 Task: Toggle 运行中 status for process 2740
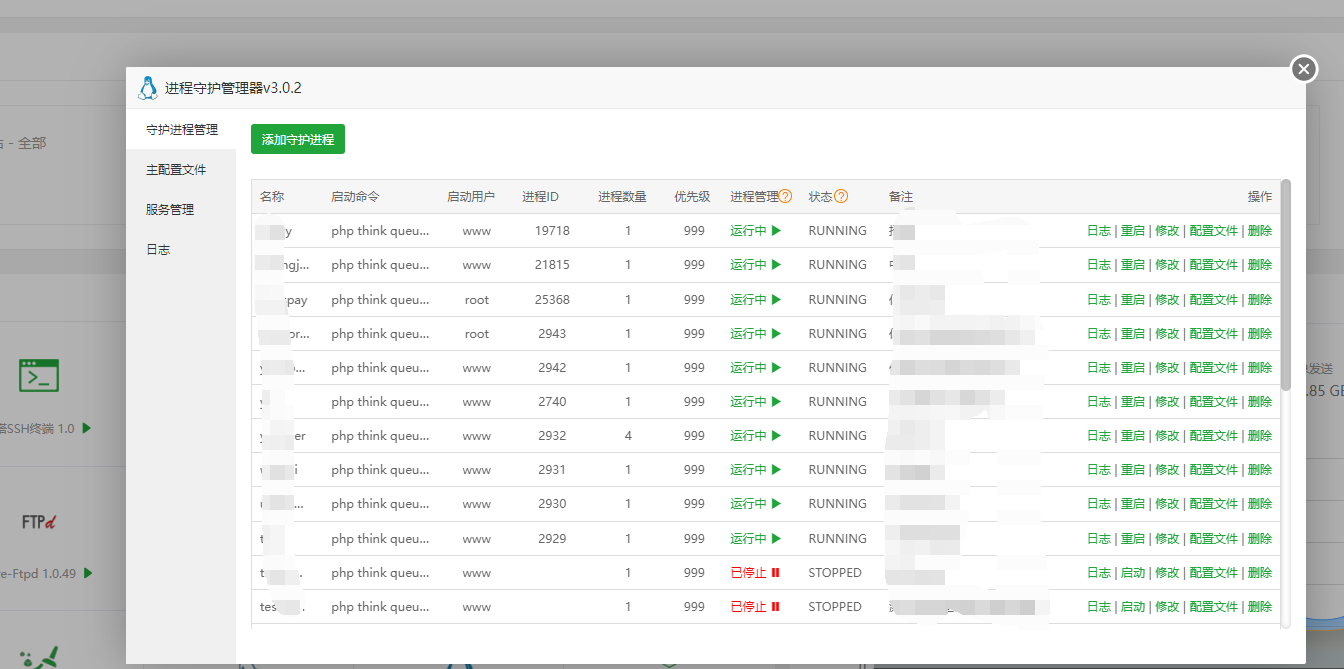(x=755, y=402)
